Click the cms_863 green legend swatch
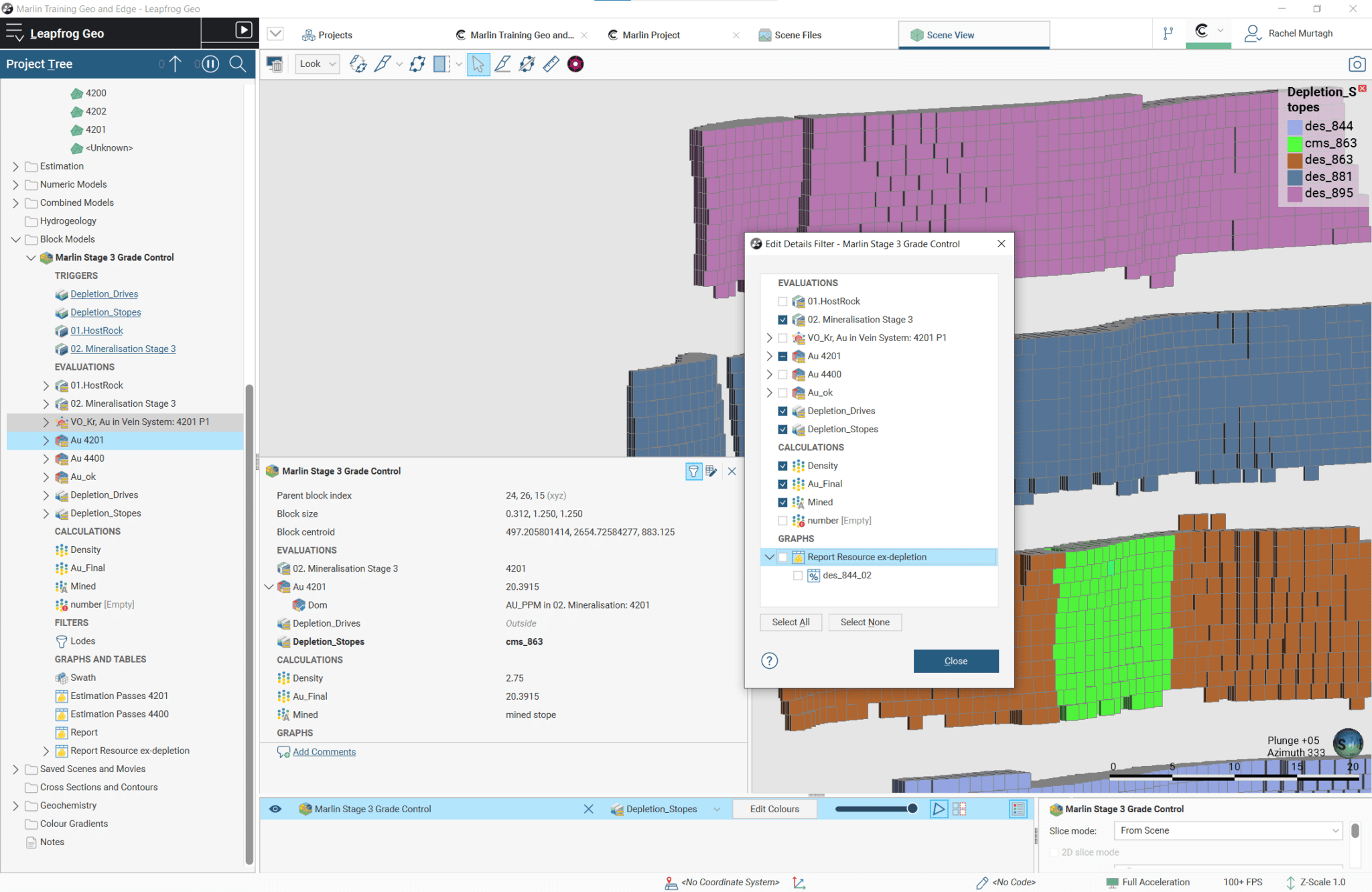 tap(1294, 143)
